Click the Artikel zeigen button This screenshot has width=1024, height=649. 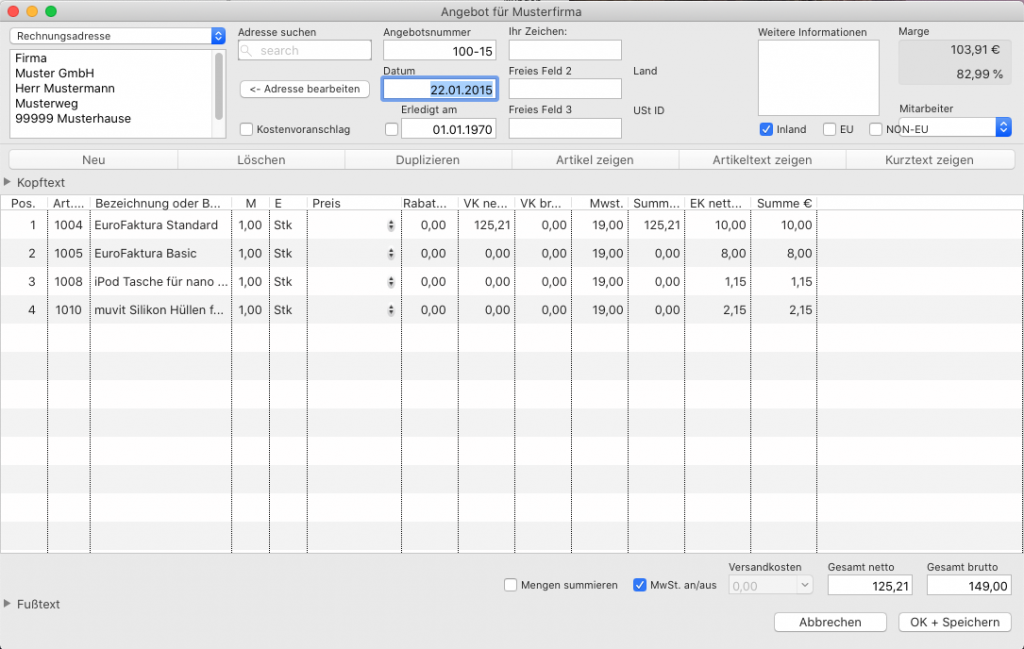tap(595, 160)
